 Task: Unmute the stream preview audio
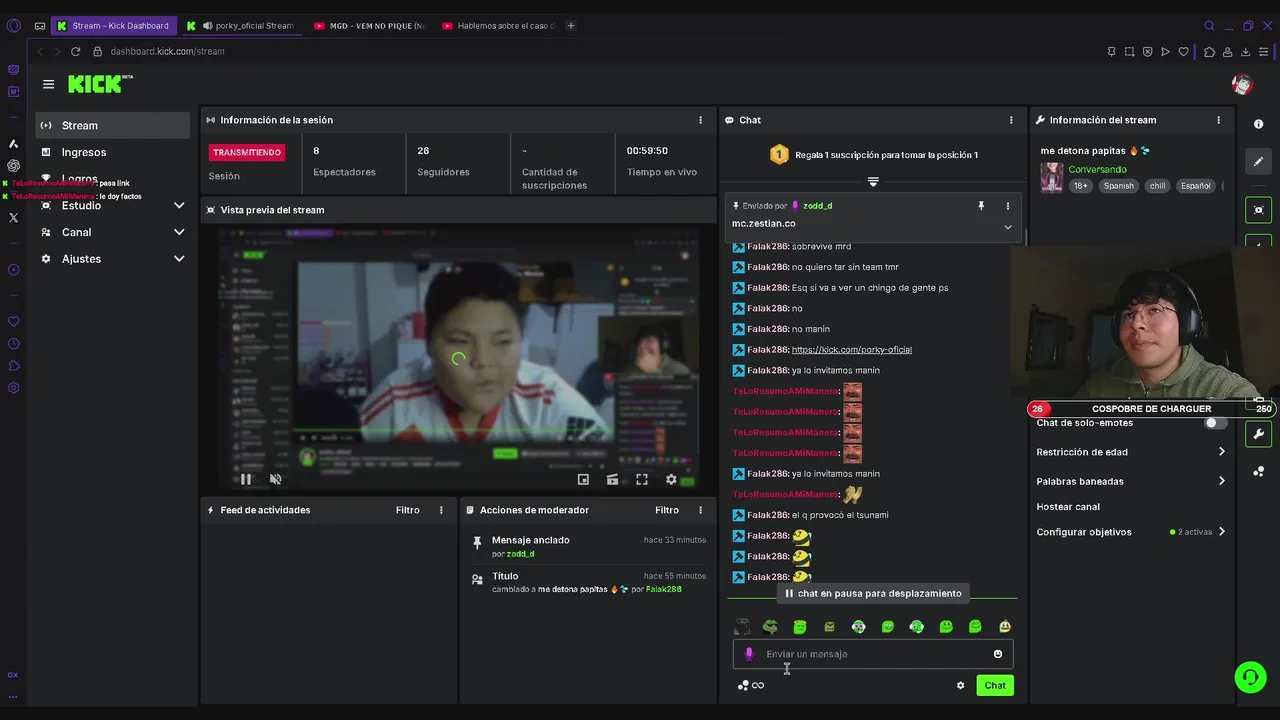(276, 479)
